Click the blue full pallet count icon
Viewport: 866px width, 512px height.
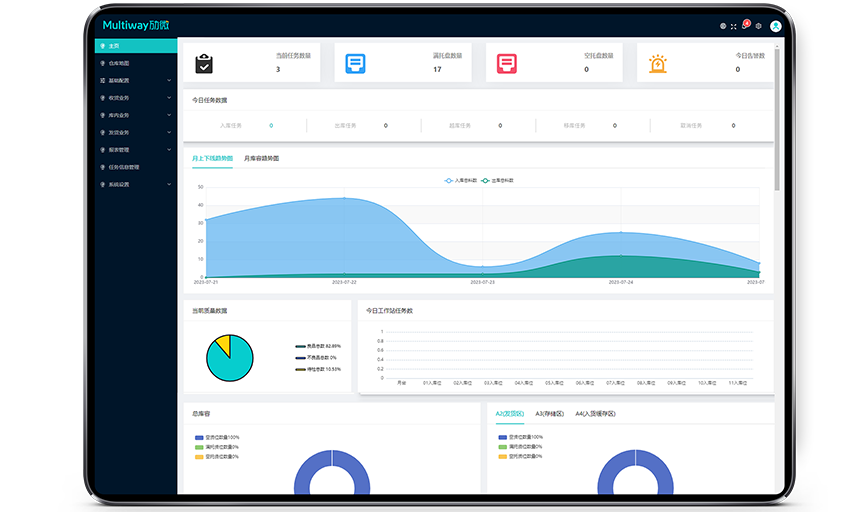[355, 63]
